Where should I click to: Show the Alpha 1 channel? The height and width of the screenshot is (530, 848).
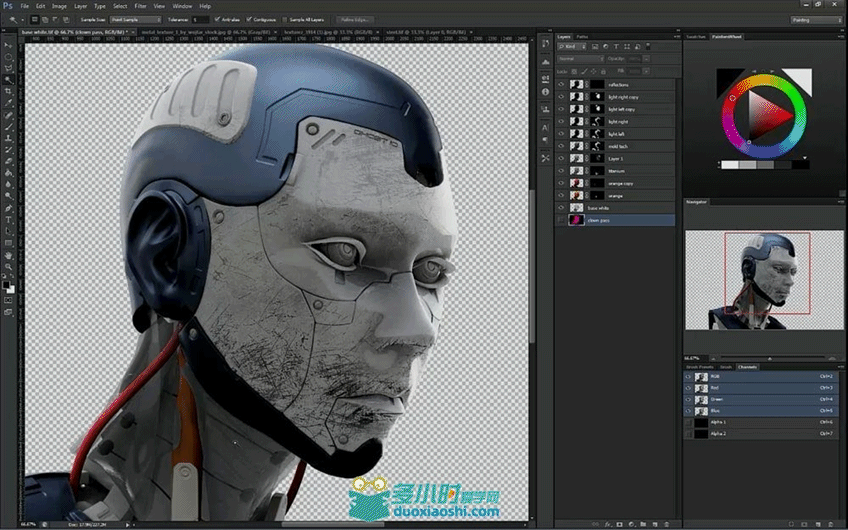pyautogui.click(x=688, y=422)
